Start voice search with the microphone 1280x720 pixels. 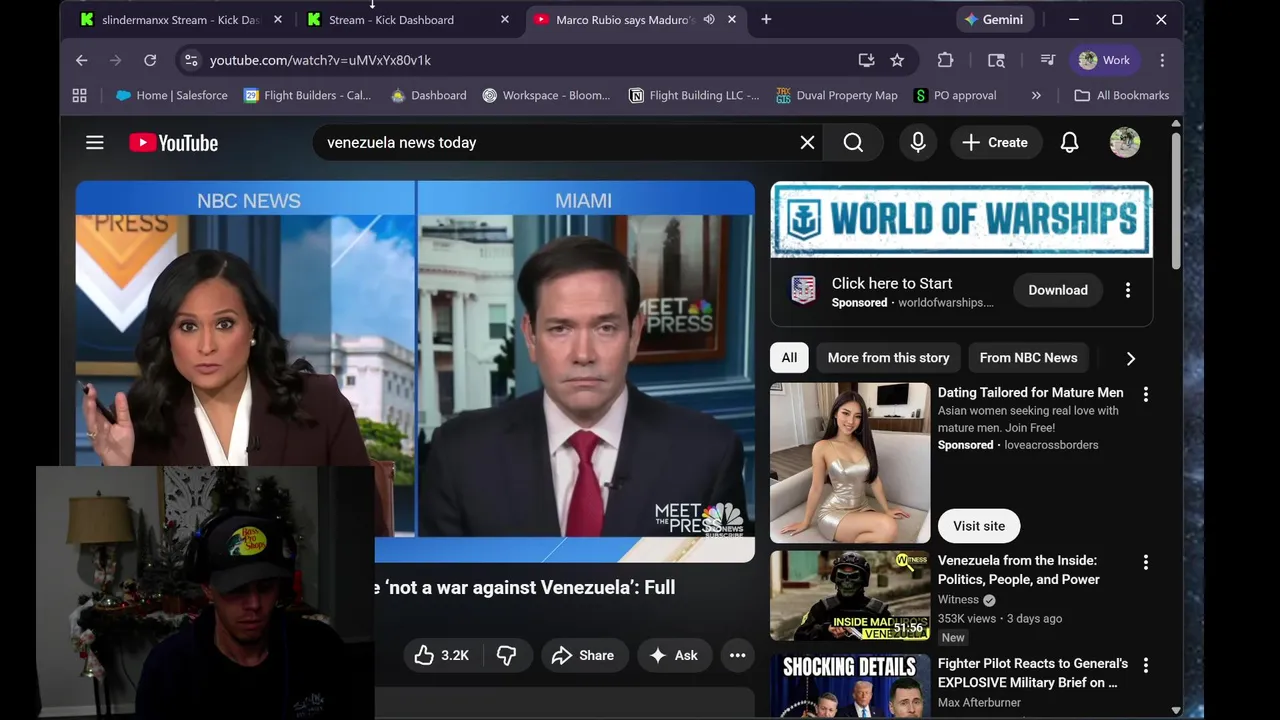[x=918, y=143]
